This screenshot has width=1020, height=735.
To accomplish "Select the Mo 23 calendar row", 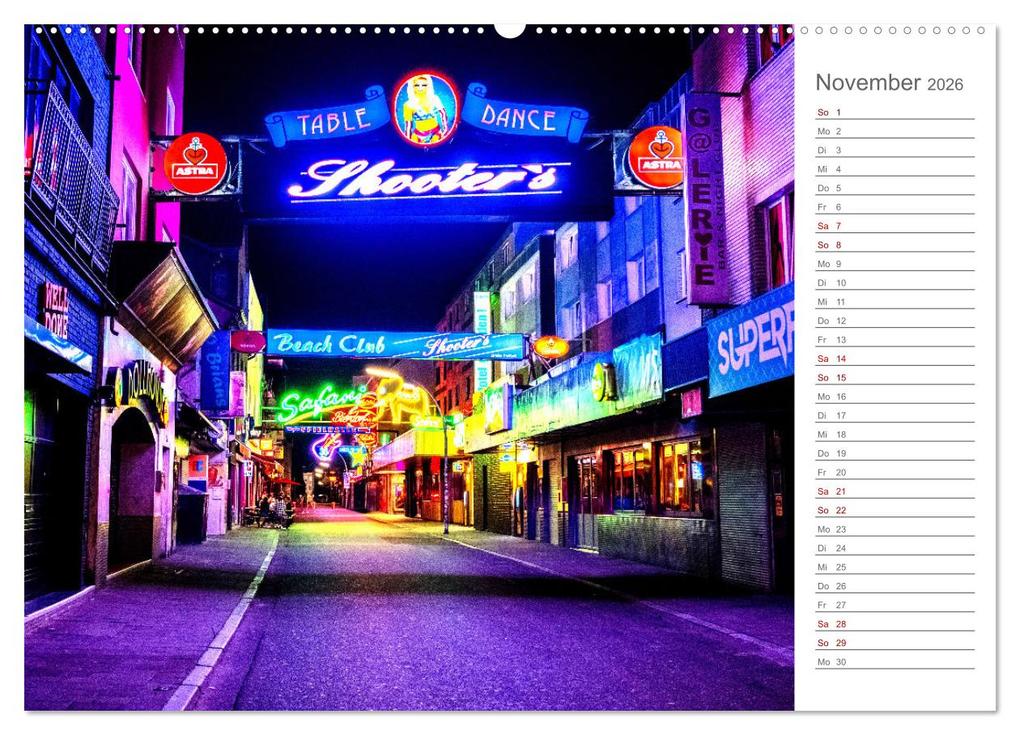I will click(894, 528).
